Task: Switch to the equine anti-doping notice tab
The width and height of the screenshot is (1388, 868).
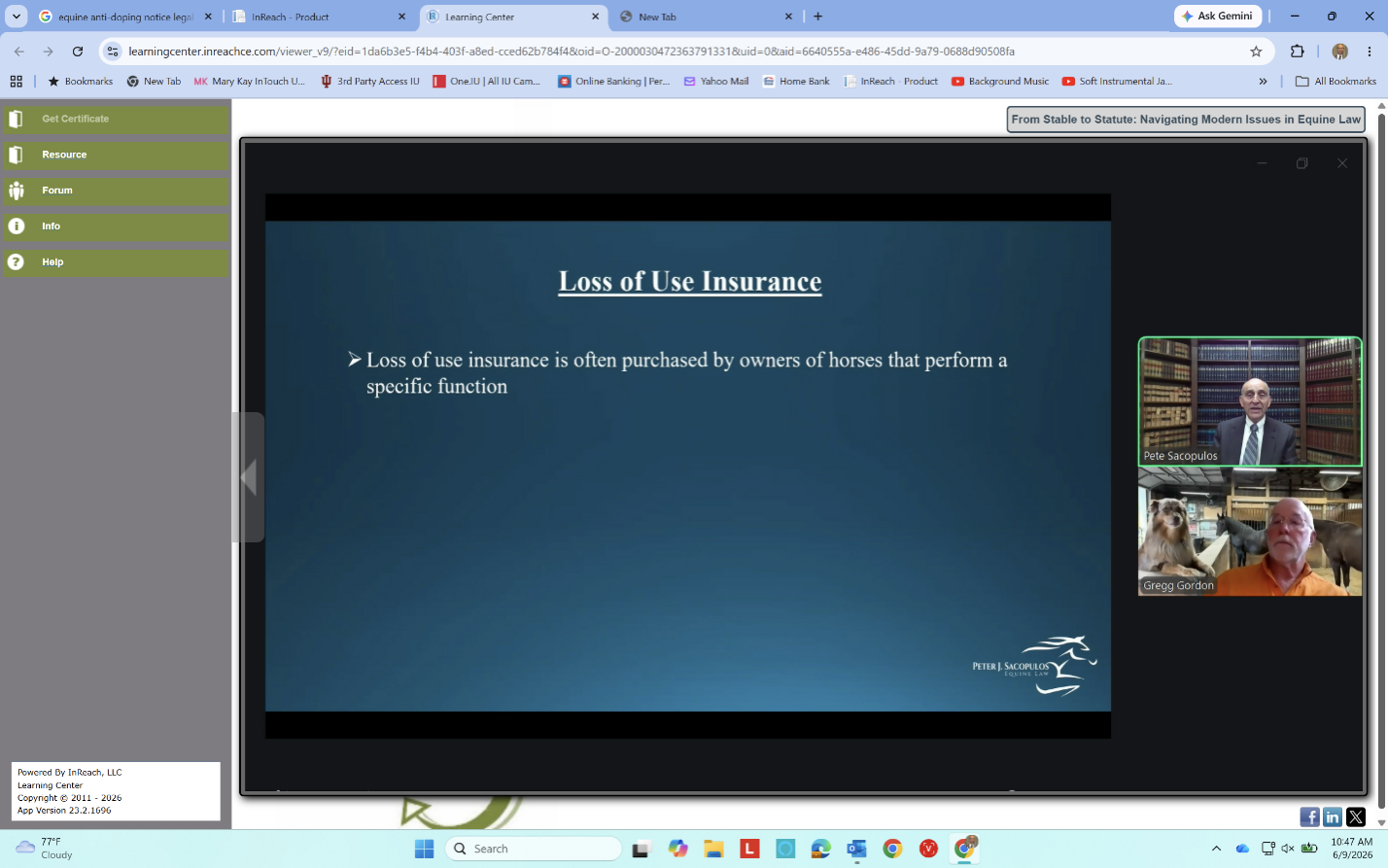Action: (126, 17)
